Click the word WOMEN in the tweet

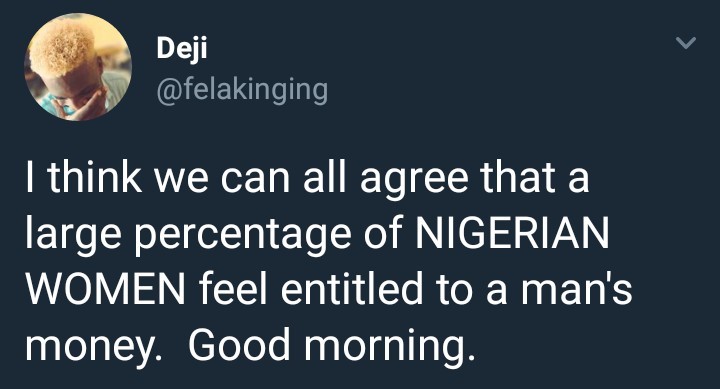(x=105, y=289)
